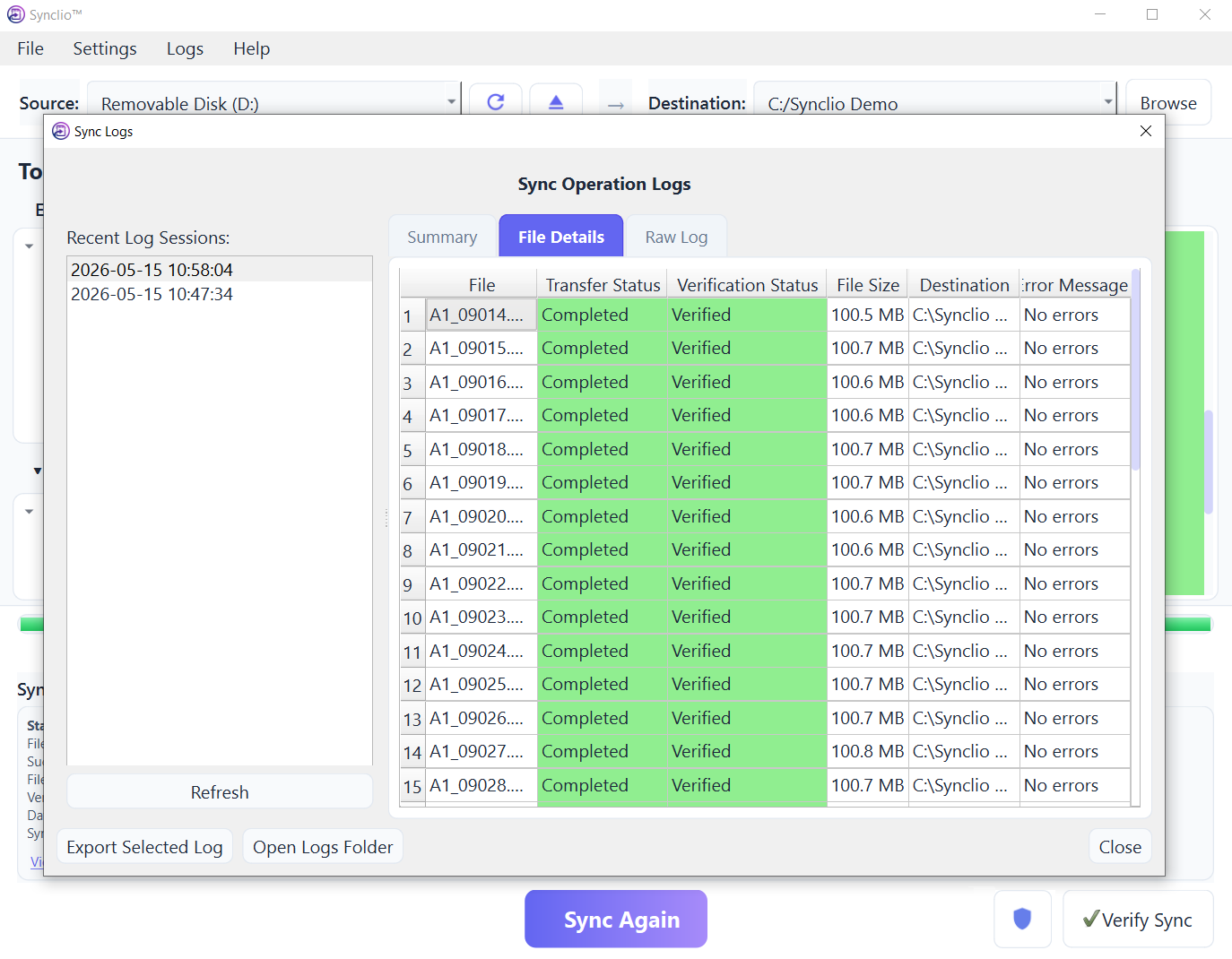Open the Settings menu
This screenshot has height=959, width=1232.
pyautogui.click(x=105, y=48)
